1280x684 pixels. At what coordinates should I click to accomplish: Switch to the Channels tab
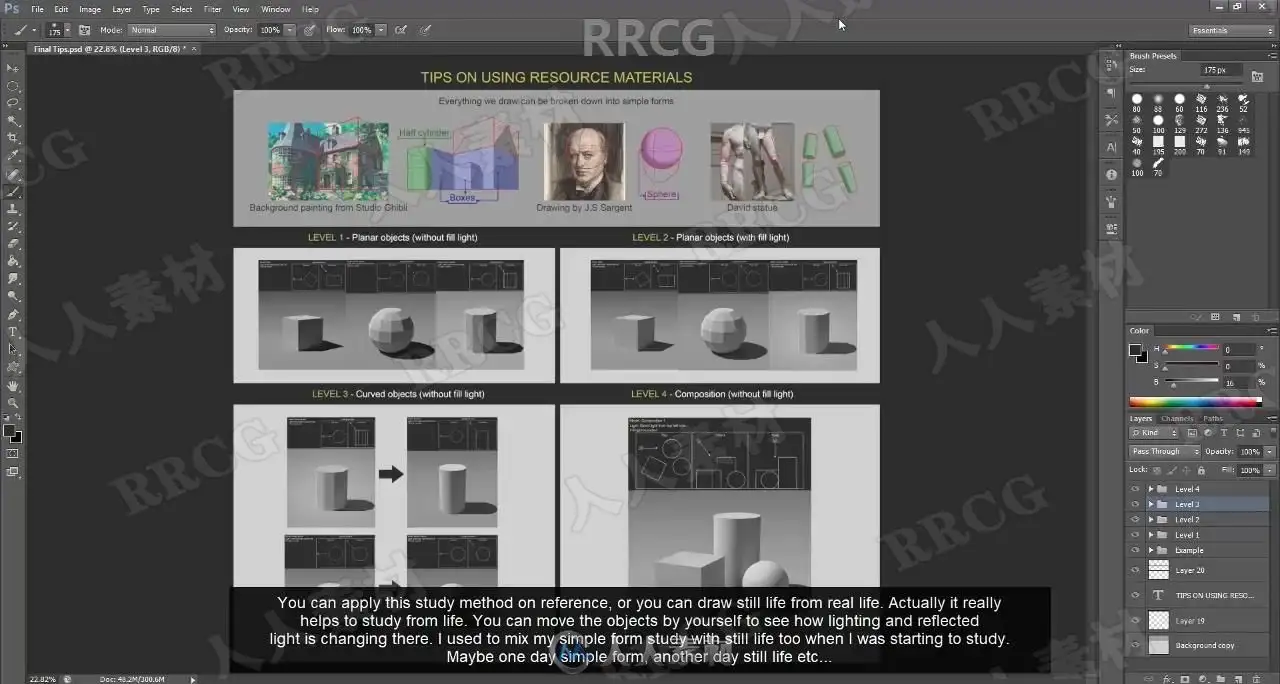click(1177, 418)
